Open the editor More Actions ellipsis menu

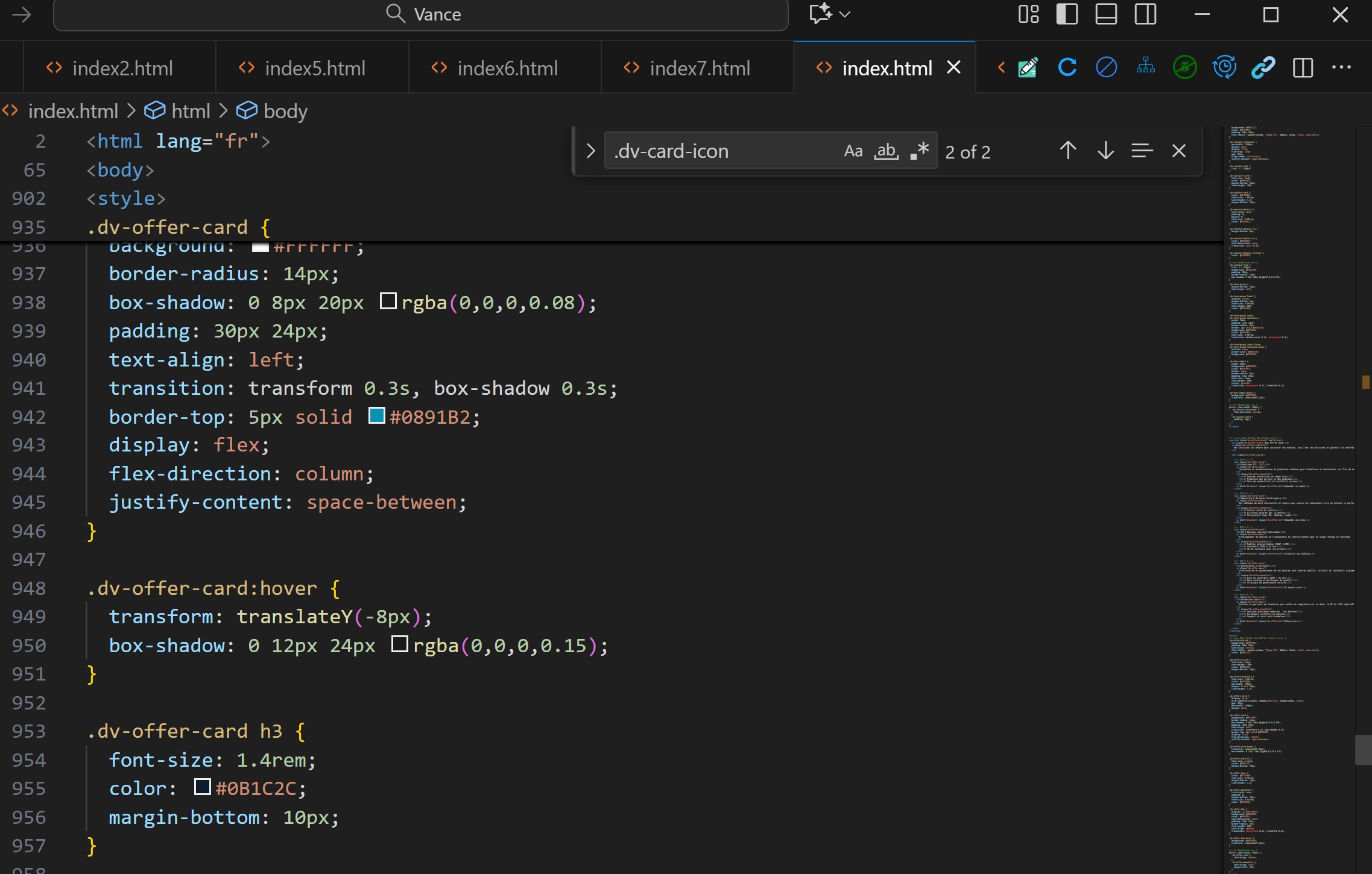[x=1341, y=68]
